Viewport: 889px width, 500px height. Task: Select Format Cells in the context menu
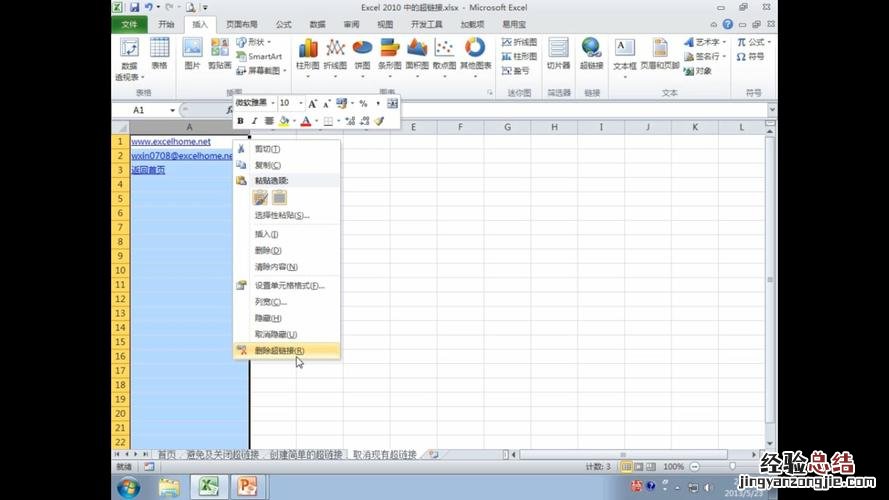click(289, 285)
